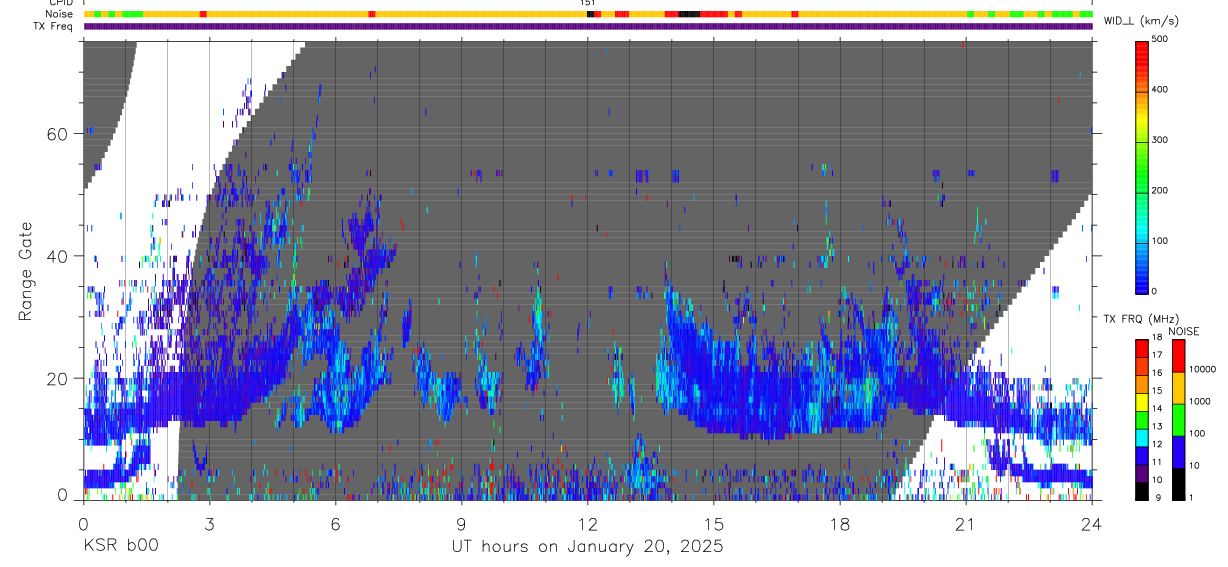Click the 'Noise' row label at top

point(60,14)
